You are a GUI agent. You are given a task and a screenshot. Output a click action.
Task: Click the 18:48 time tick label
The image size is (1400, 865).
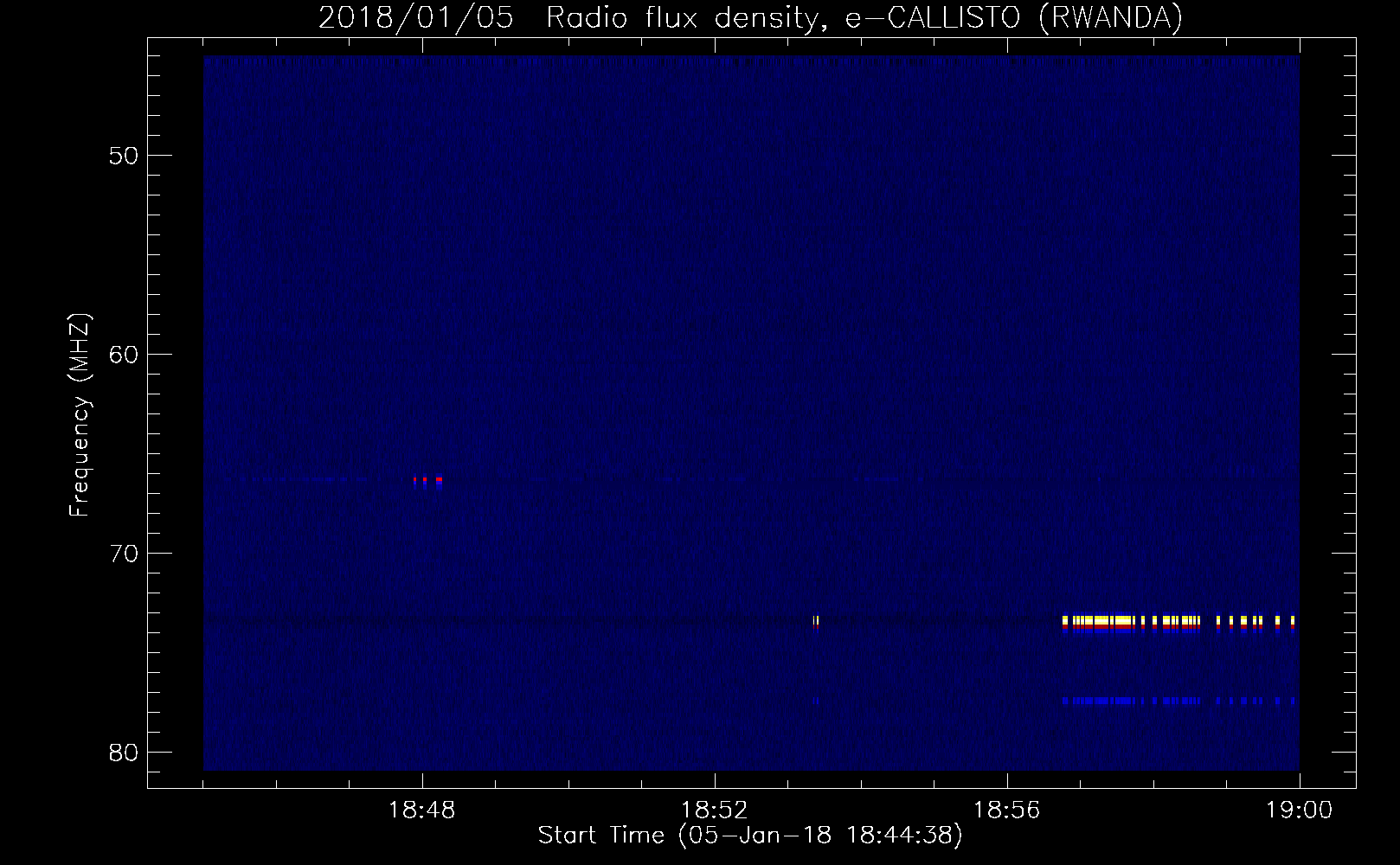[x=422, y=811]
